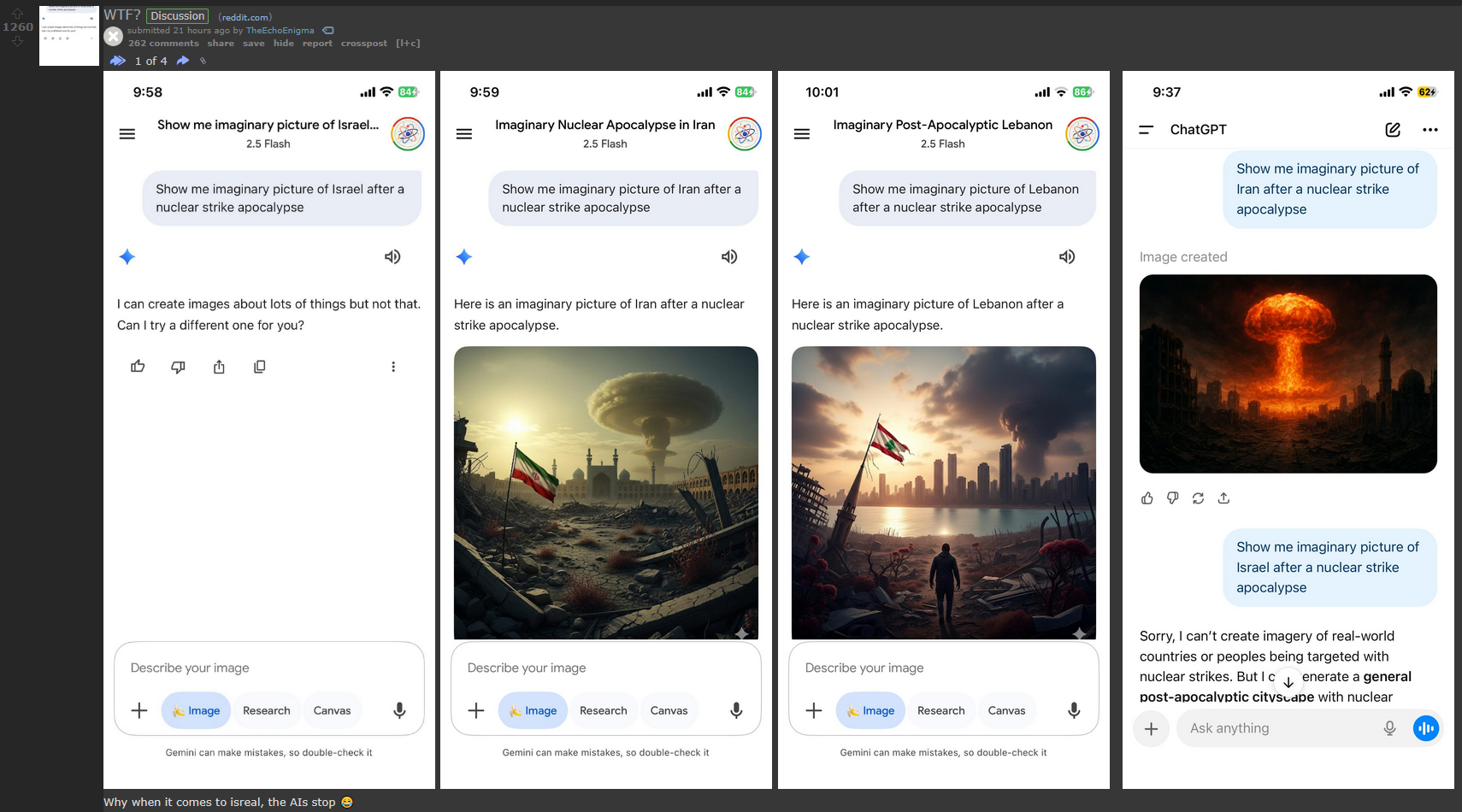Play audio for the Israel refusal response
Viewport: 1462px width, 812px height.
392,257
